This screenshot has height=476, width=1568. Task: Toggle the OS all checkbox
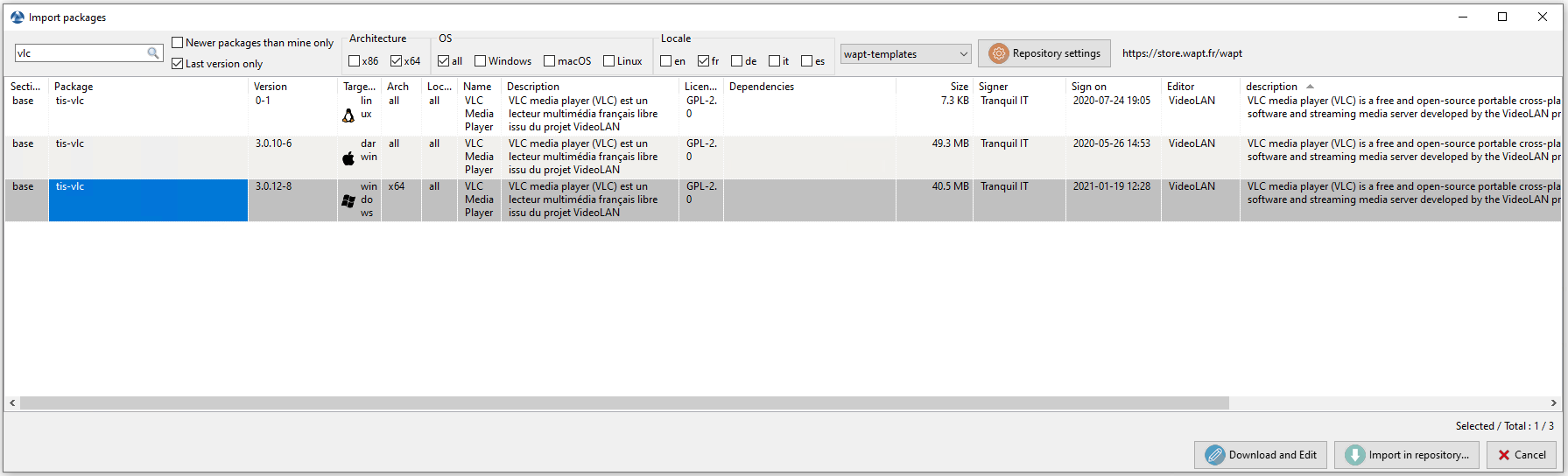444,61
